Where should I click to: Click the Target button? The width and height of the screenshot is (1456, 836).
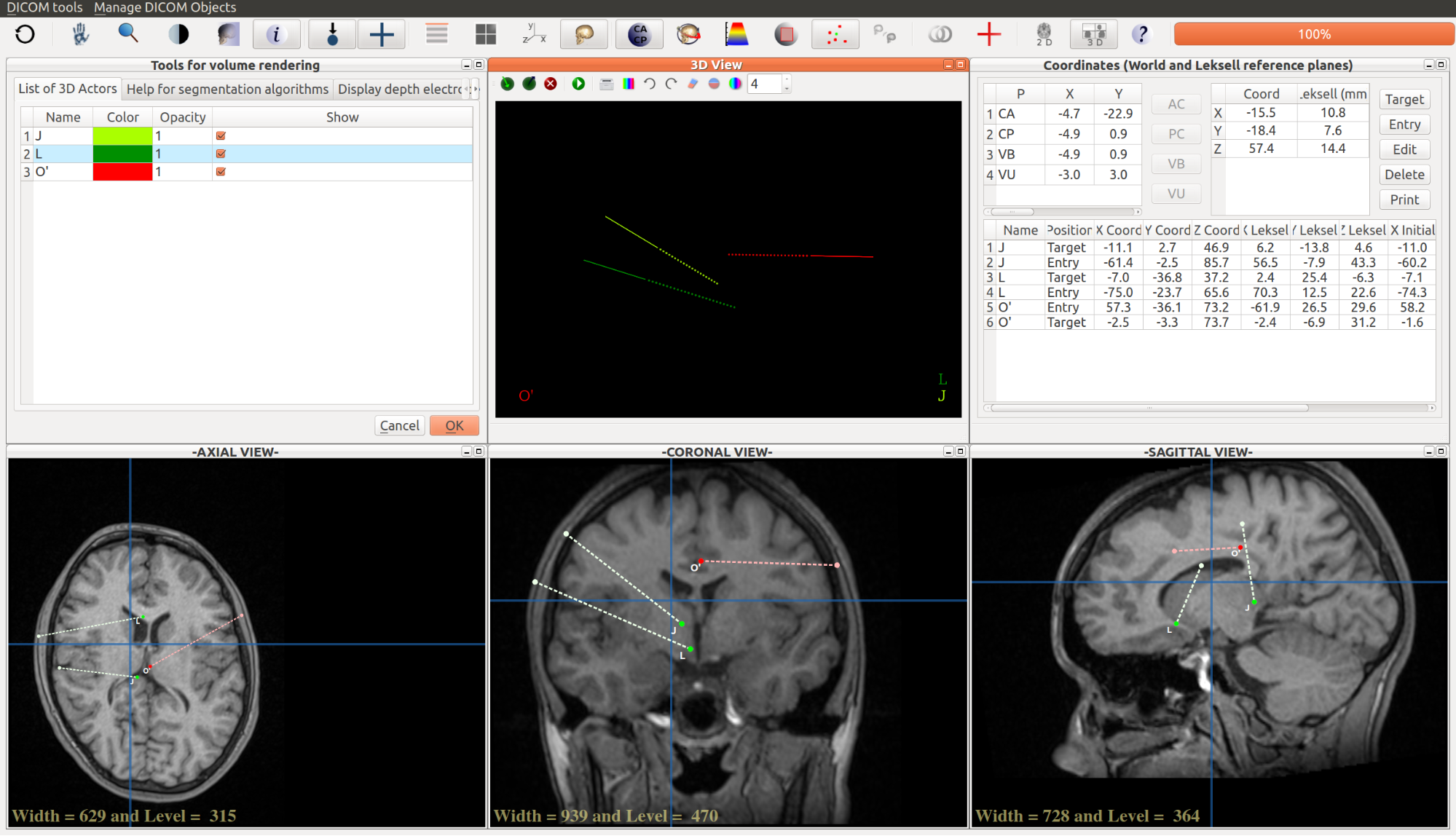click(x=1404, y=99)
